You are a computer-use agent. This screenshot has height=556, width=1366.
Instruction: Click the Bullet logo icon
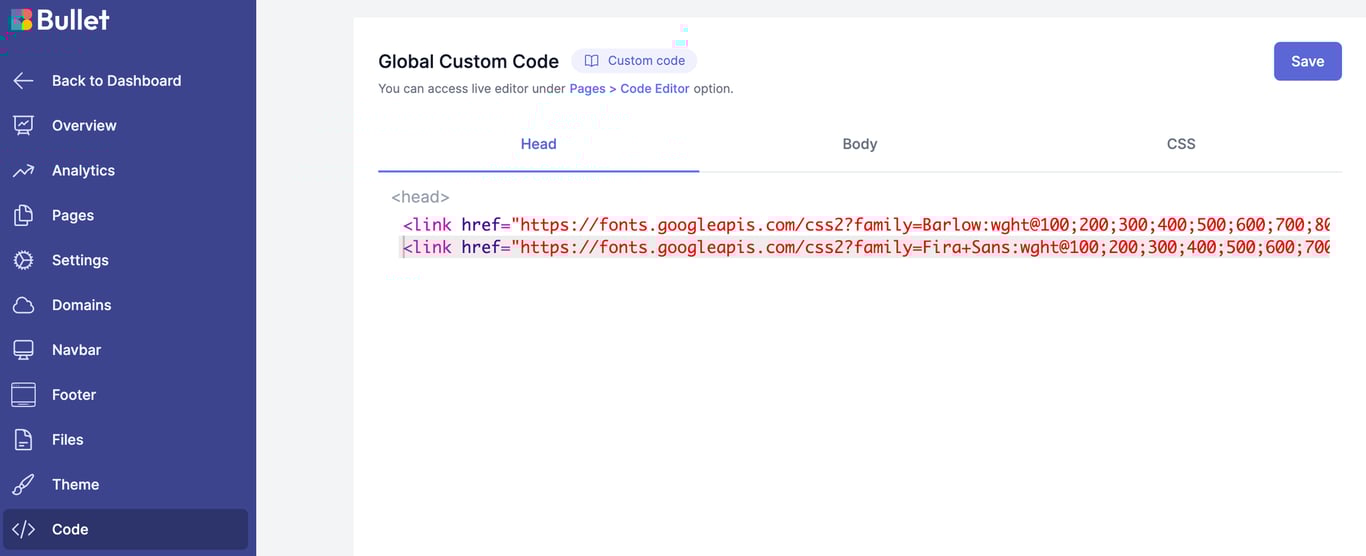click(x=21, y=19)
